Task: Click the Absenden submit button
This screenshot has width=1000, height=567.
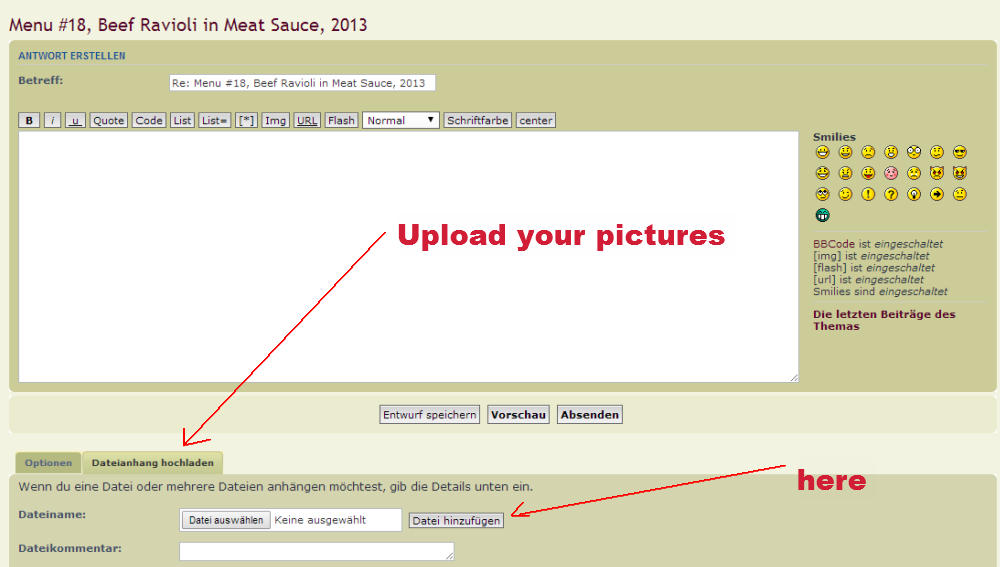Action: (x=590, y=414)
